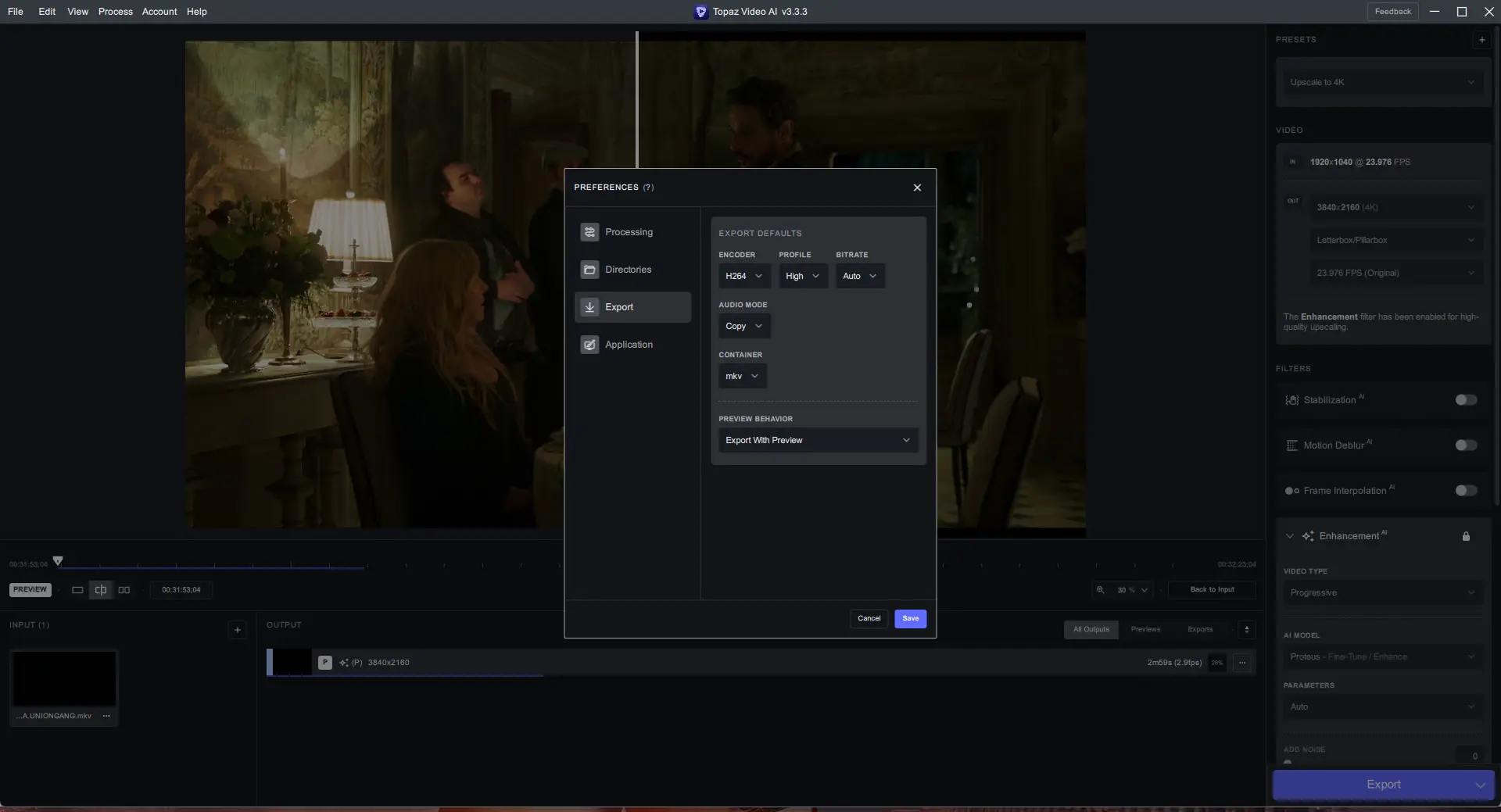Open the Letterbox/Pillarbox dropdown
The width and height of the screenshot is (1501, 812).
(1395, 240)
